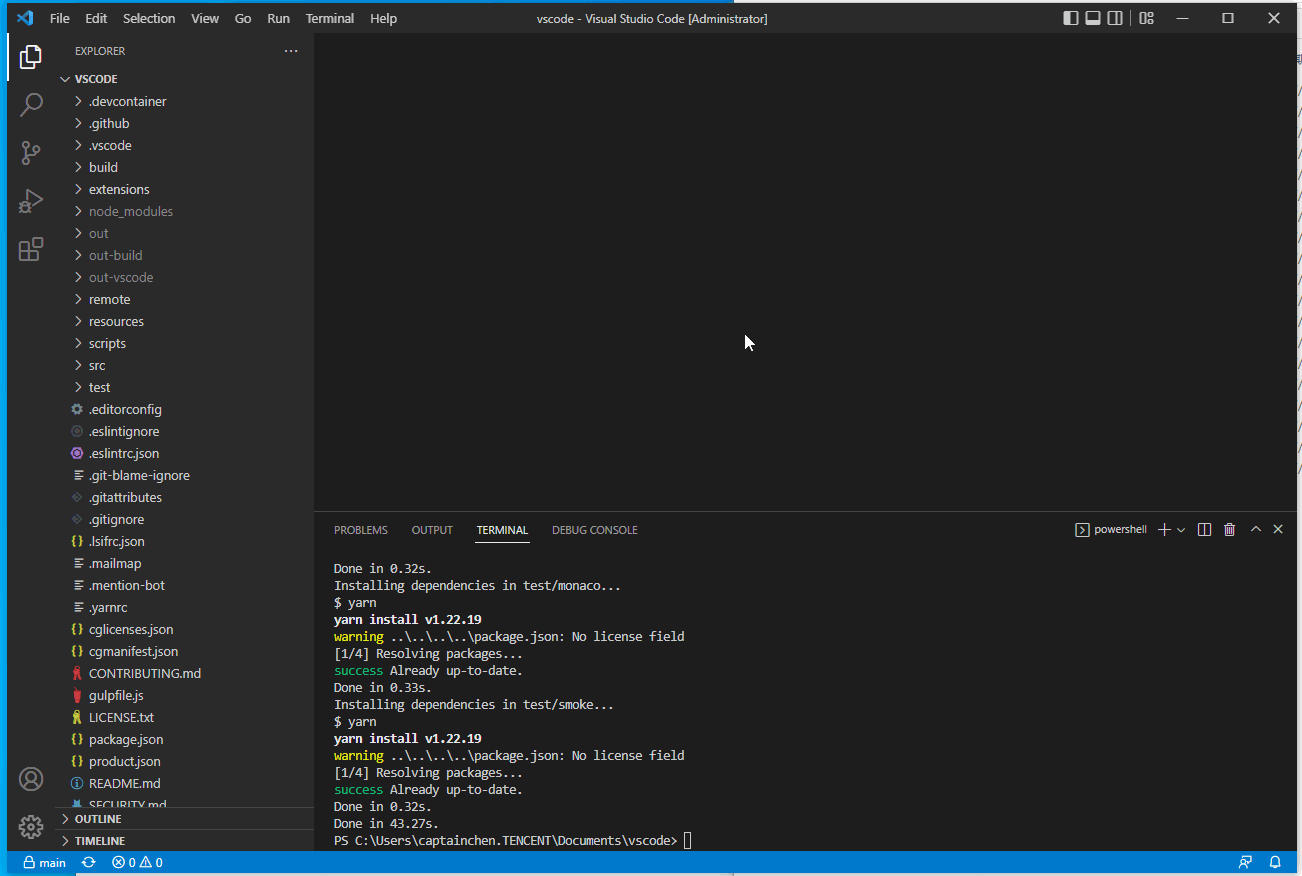Image resolution: width=1302 pixels, height=876 pixels.
Task: Expand the Timeline section
Action: pyautogui.click(x=185, y=841)
